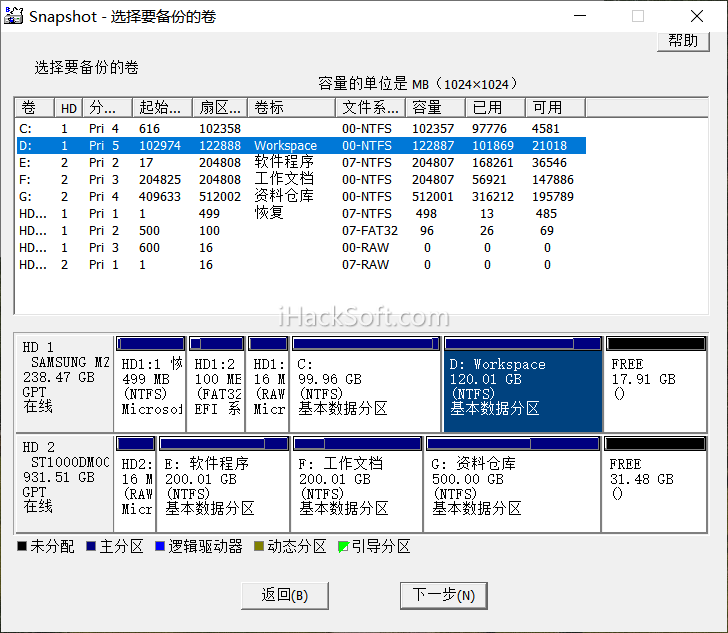Click the D: row used value 101869

(x=493, y=146)
